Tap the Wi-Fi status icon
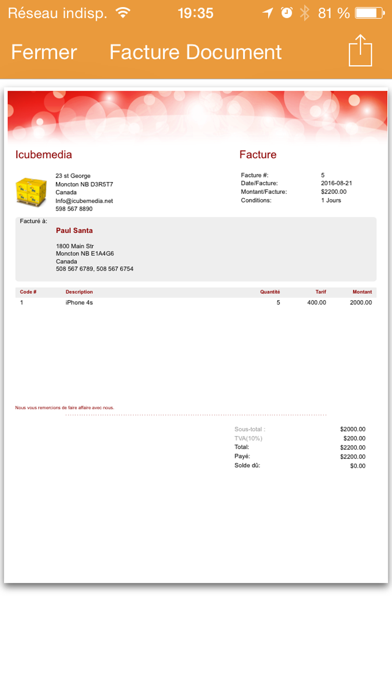392x696 pixels. (123, 12)
